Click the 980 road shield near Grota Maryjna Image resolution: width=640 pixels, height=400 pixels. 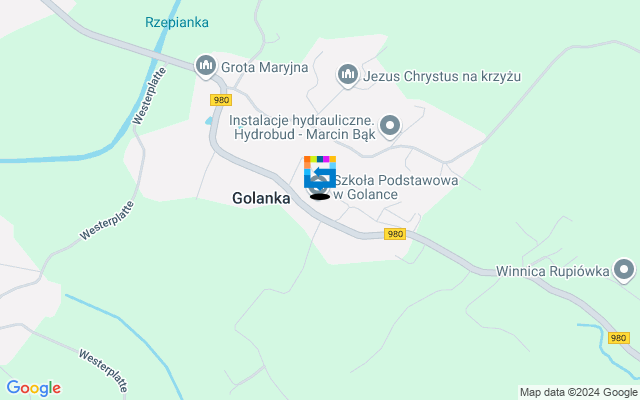221,100
